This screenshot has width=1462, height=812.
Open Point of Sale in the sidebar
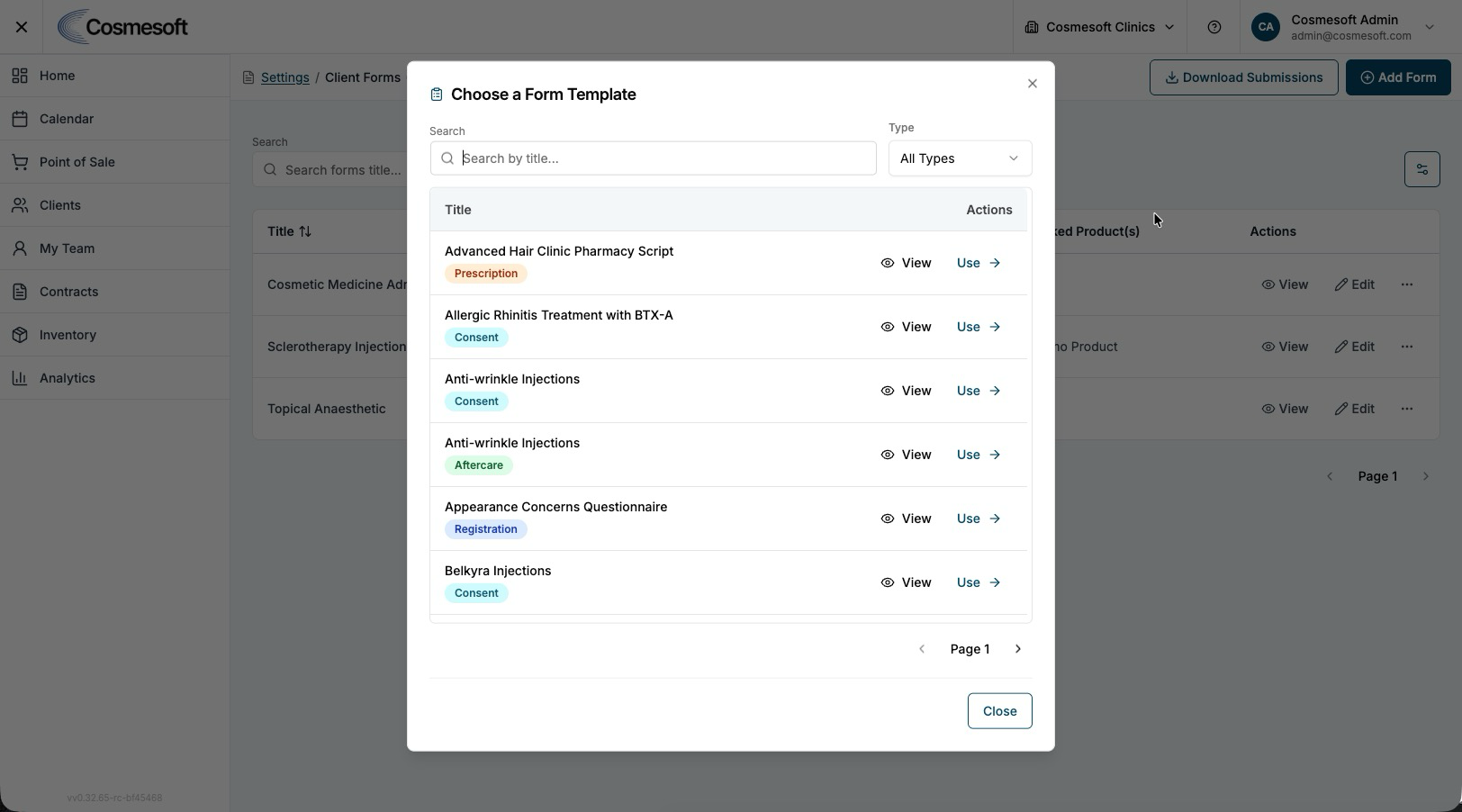point(114,162)
